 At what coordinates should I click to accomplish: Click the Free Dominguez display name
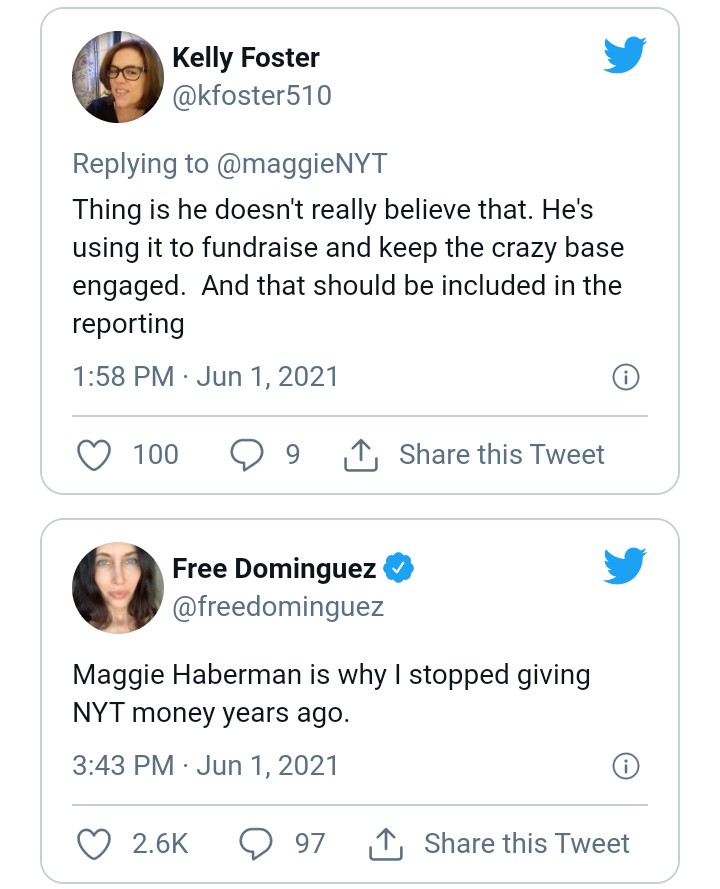pyautogui.click(x=274, y=569)
